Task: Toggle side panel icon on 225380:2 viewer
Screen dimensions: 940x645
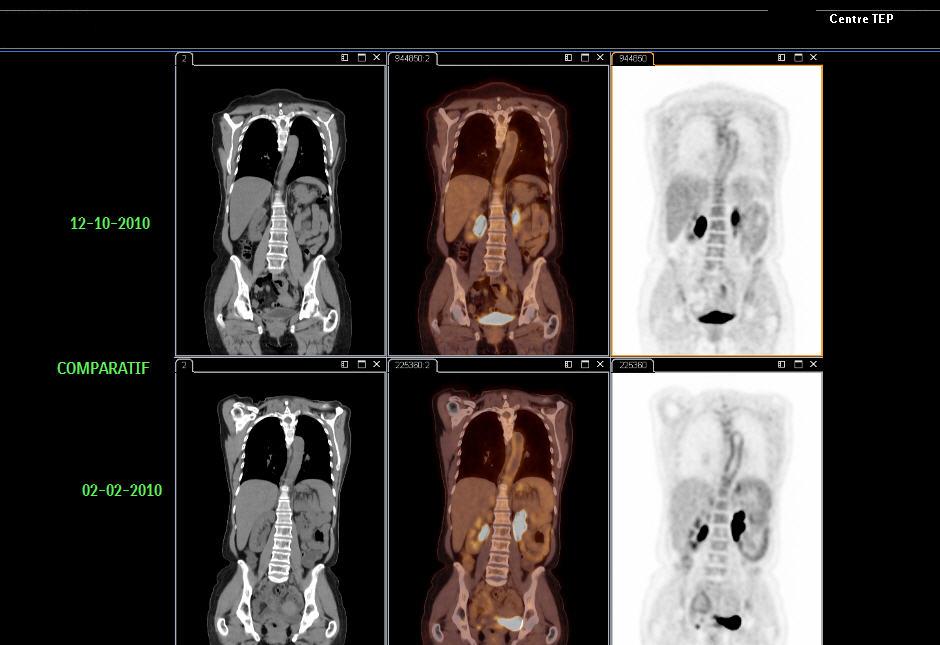Action: point(568,364)
